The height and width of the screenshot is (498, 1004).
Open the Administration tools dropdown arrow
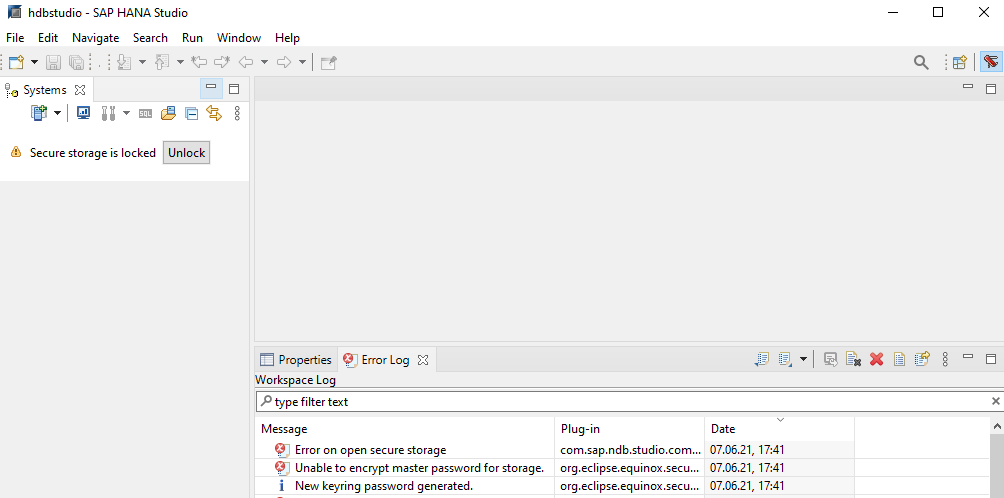126,113
